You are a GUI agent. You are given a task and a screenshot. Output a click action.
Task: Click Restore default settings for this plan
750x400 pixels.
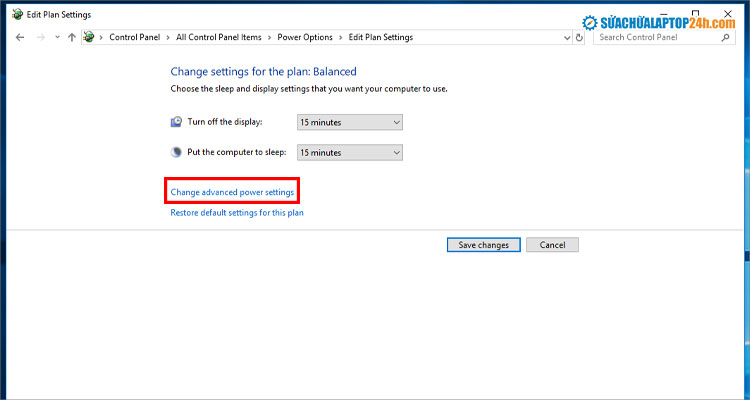pyautogui.click(x=237, y=213)
